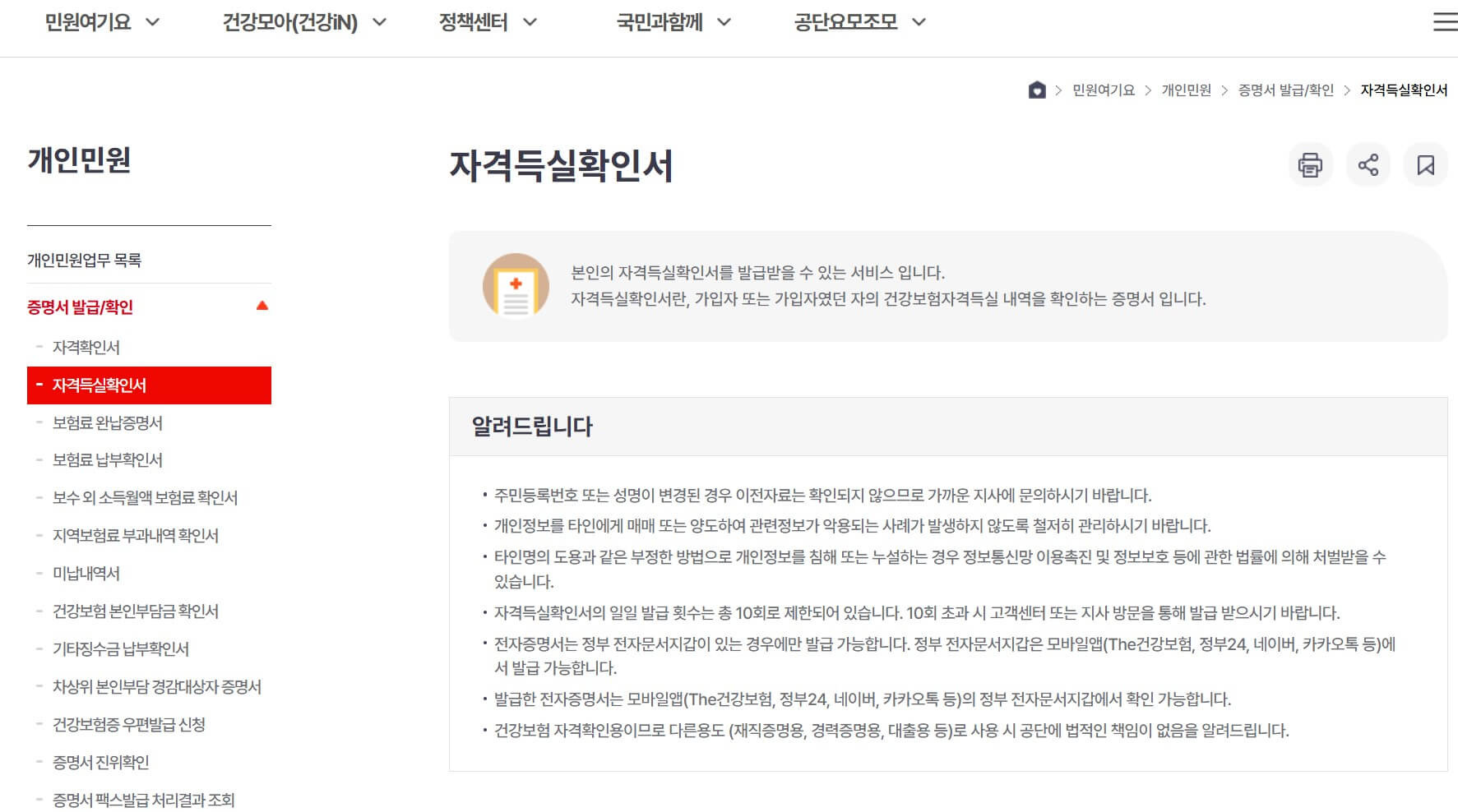Click the home icon in the breadcrumb
The height and width of the screenshot is (812, 1458).
pos(1036,90)
